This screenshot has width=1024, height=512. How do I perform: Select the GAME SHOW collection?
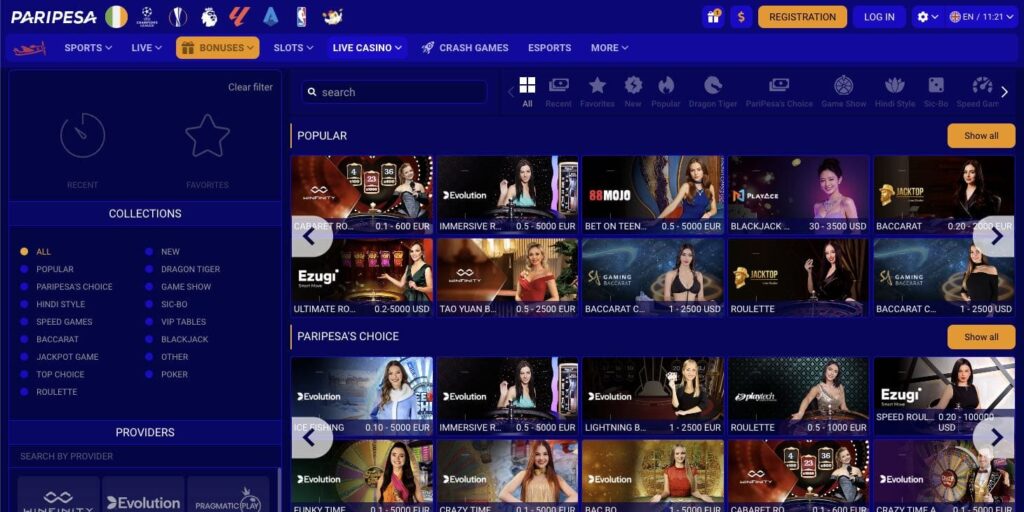pyautogui.click(x=178, y=287)
